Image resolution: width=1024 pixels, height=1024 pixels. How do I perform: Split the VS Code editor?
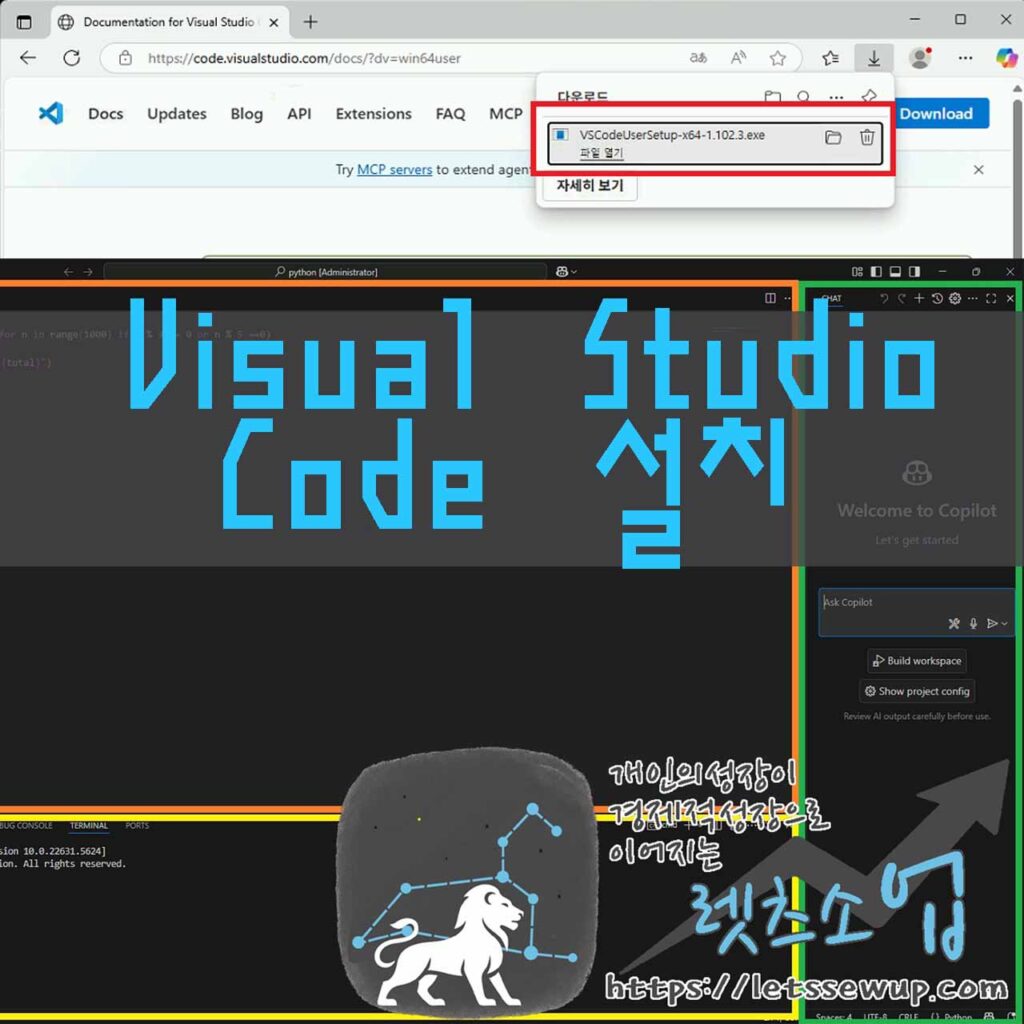point(771,298)
